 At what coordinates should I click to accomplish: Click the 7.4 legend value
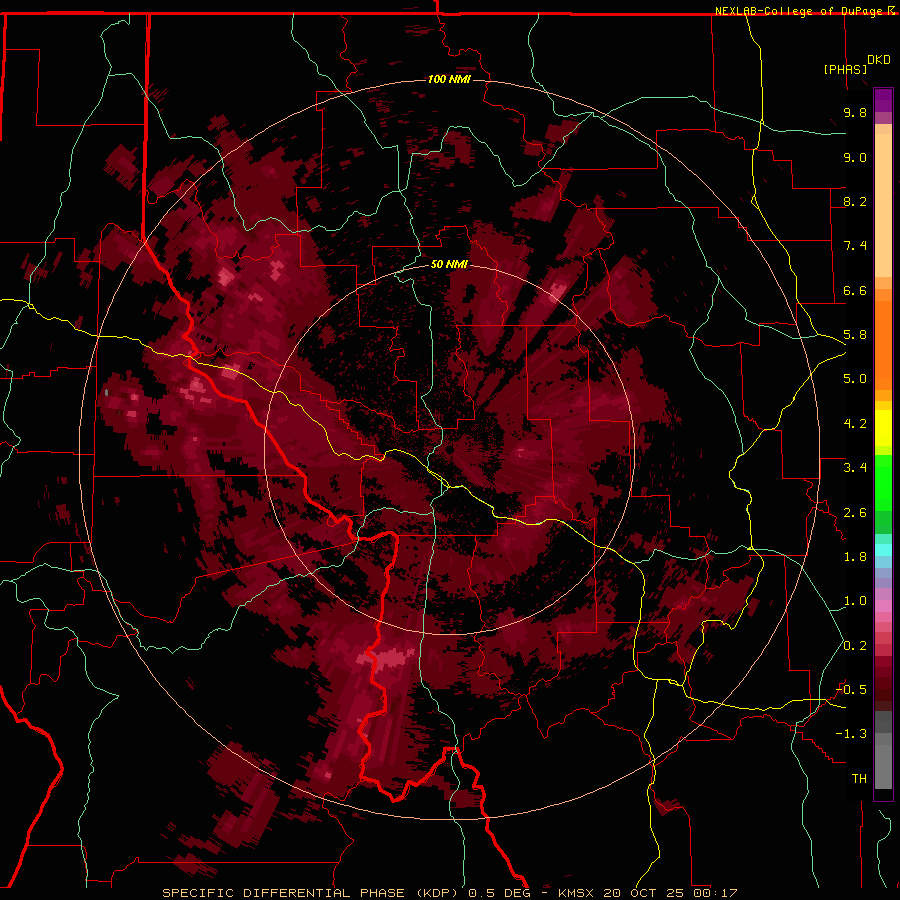point(855,246)
